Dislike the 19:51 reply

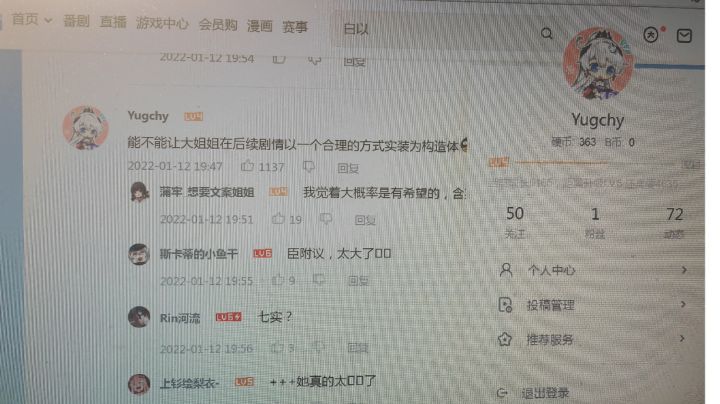coord(326,219)
